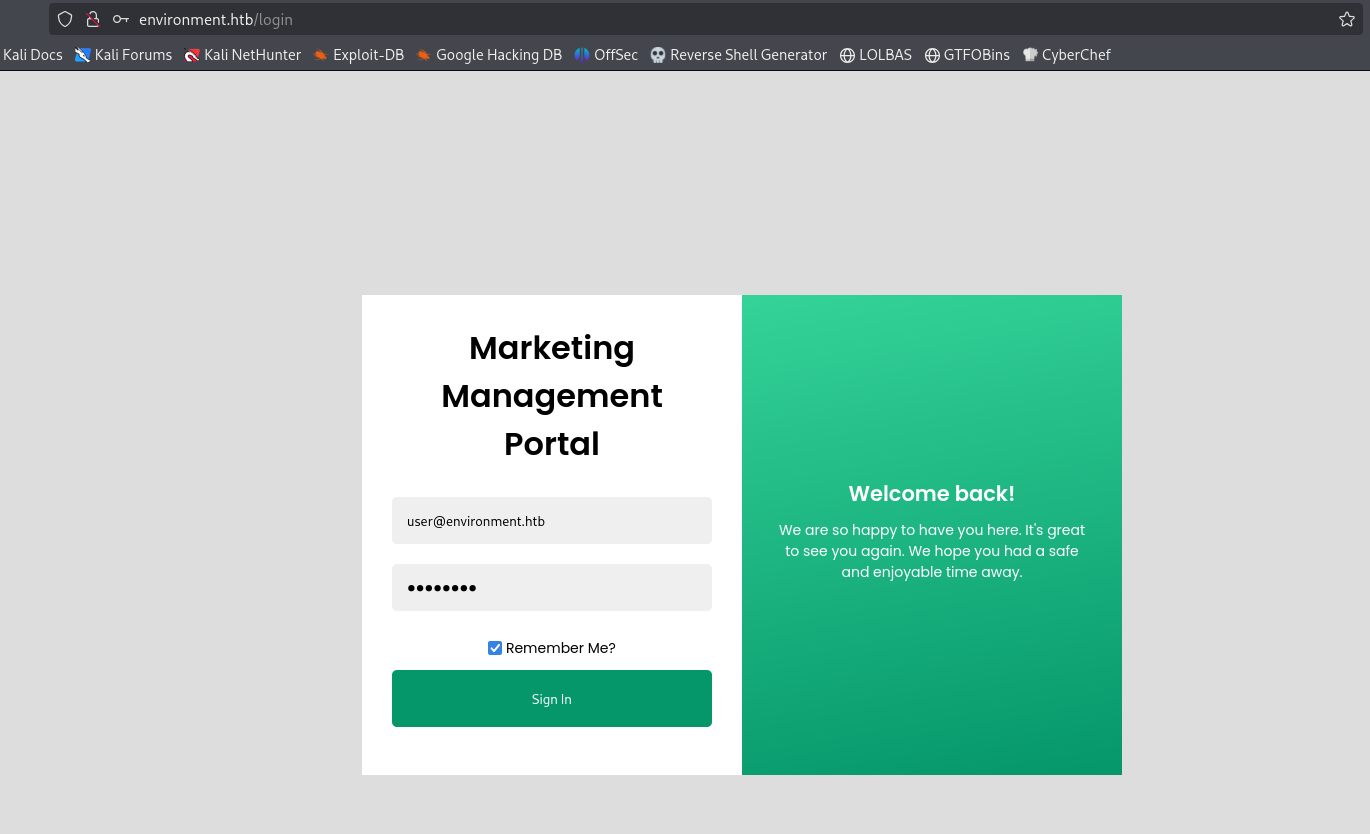Click the shield tracking protection icon

pyautogui.click(x=65, y=19)
